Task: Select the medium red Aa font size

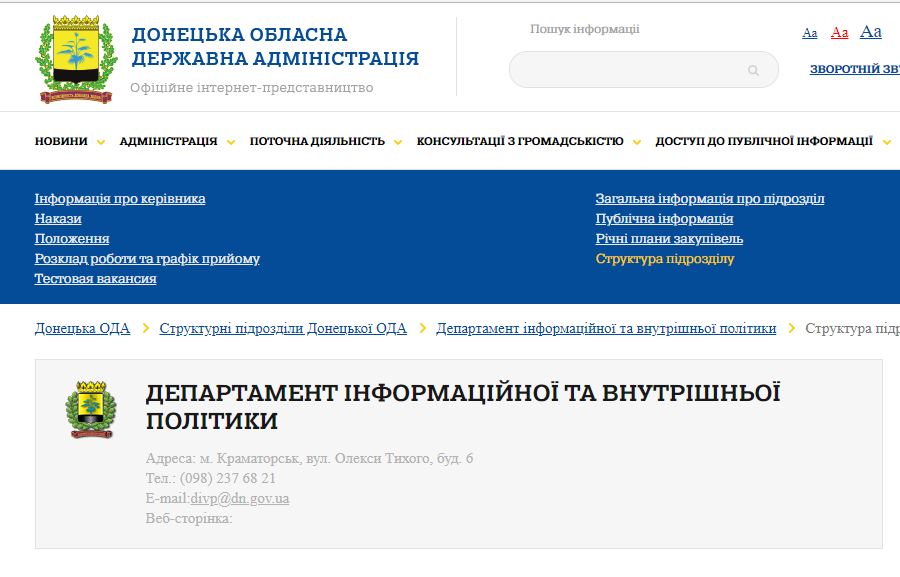Action: click(839, 33)
